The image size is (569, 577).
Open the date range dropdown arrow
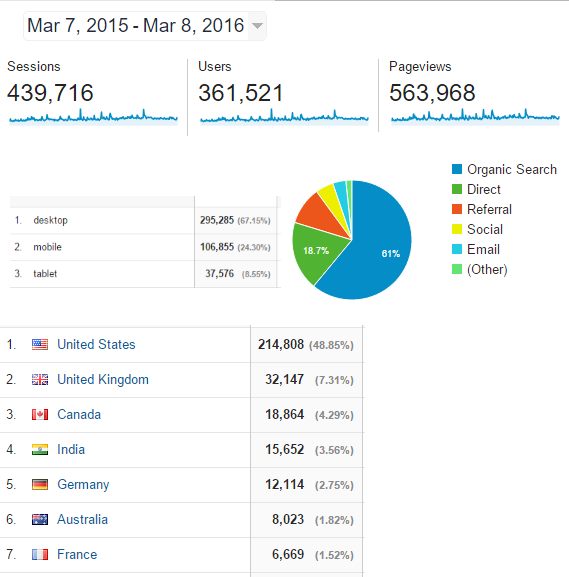[257, 26]
